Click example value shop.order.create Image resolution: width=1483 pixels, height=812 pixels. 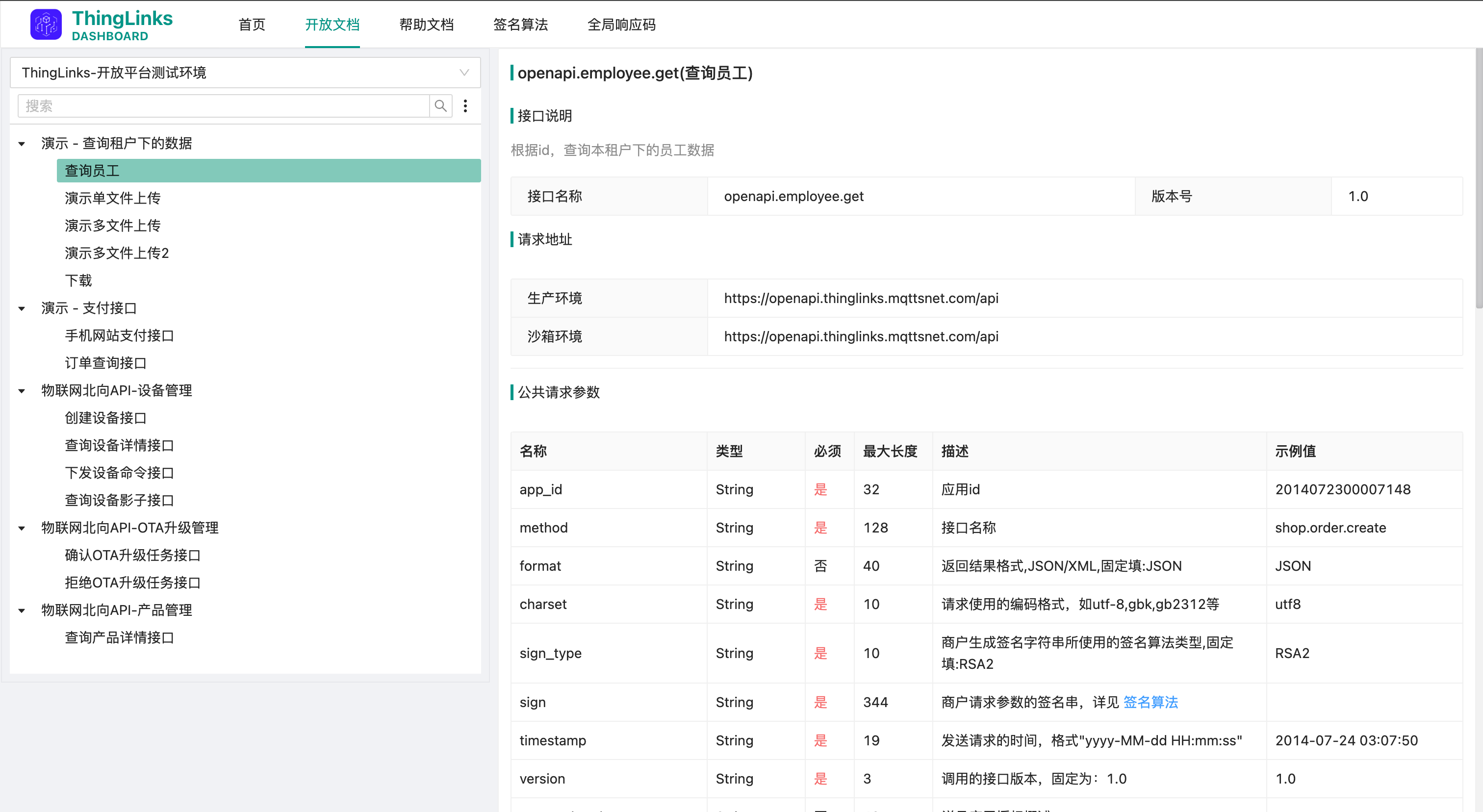(1330, 528)
